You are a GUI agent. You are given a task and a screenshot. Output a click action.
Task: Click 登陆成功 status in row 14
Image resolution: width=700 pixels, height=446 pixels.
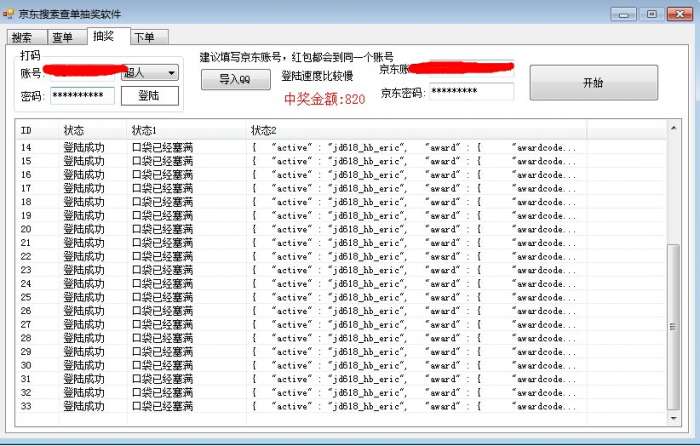click(x=84, y=147)
